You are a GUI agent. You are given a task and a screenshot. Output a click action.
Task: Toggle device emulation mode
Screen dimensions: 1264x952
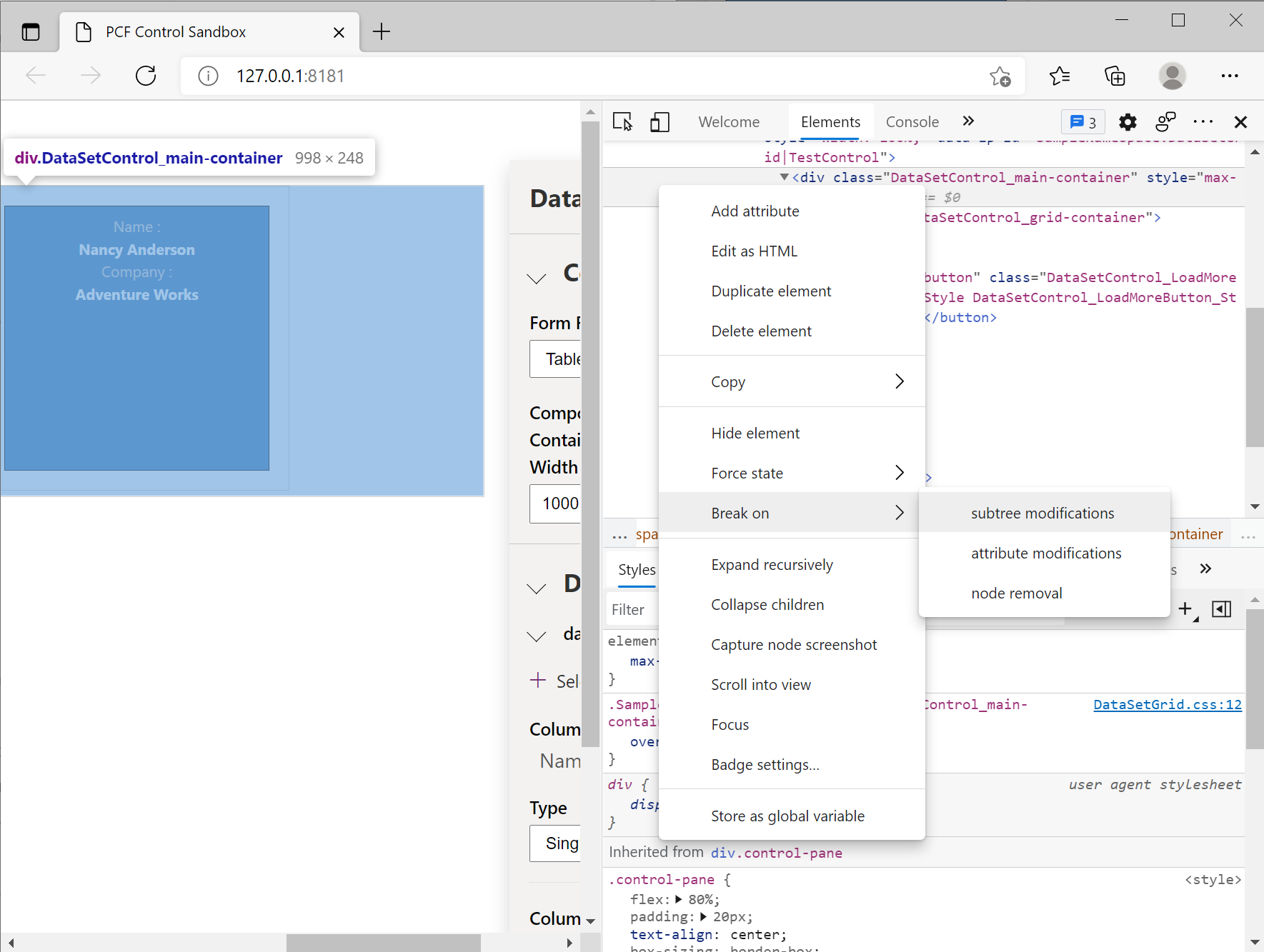pos(660,121)
